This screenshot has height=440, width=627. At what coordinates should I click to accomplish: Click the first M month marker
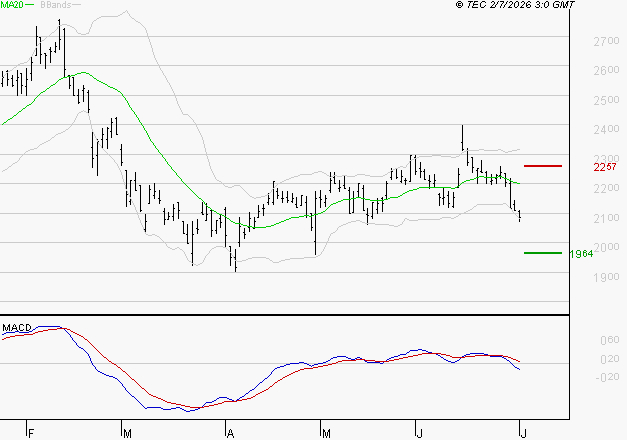(127, 434)
